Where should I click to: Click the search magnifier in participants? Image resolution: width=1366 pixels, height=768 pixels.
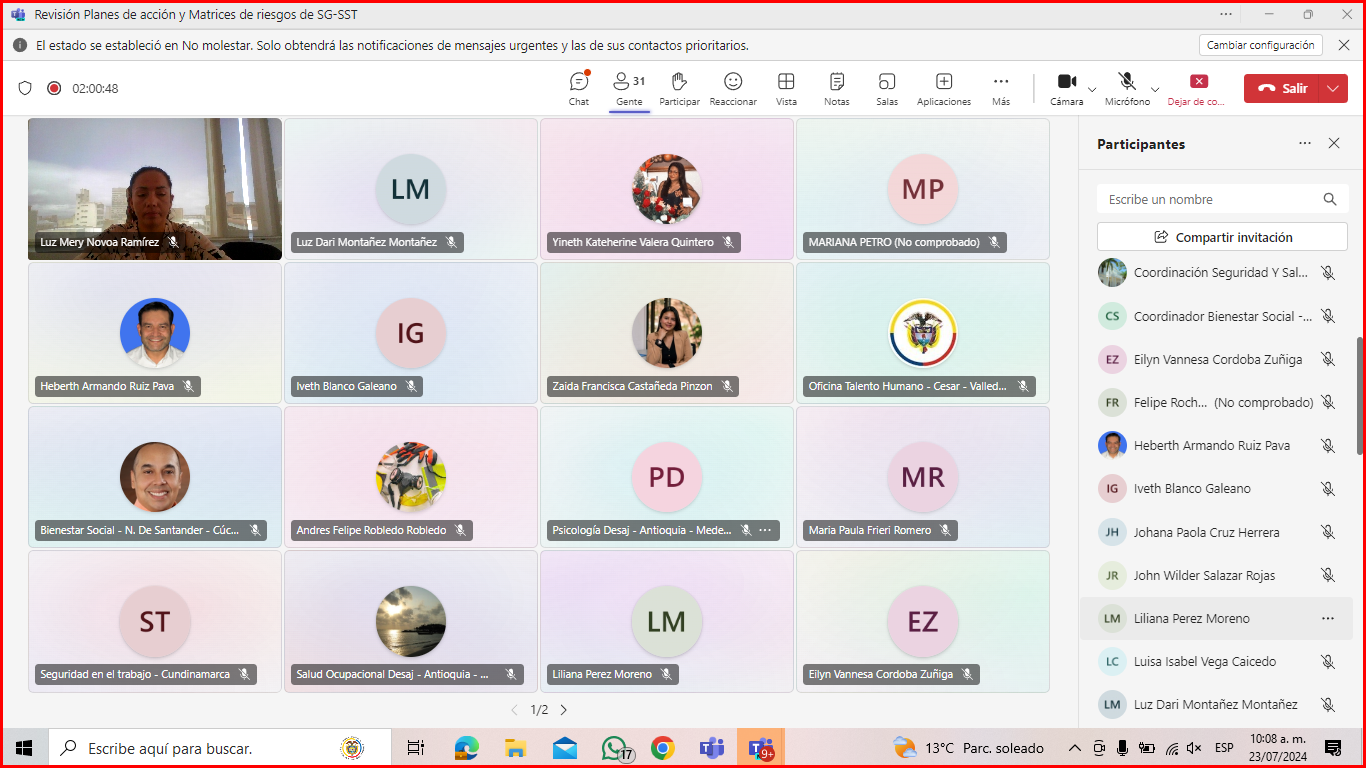point(1330,199)
